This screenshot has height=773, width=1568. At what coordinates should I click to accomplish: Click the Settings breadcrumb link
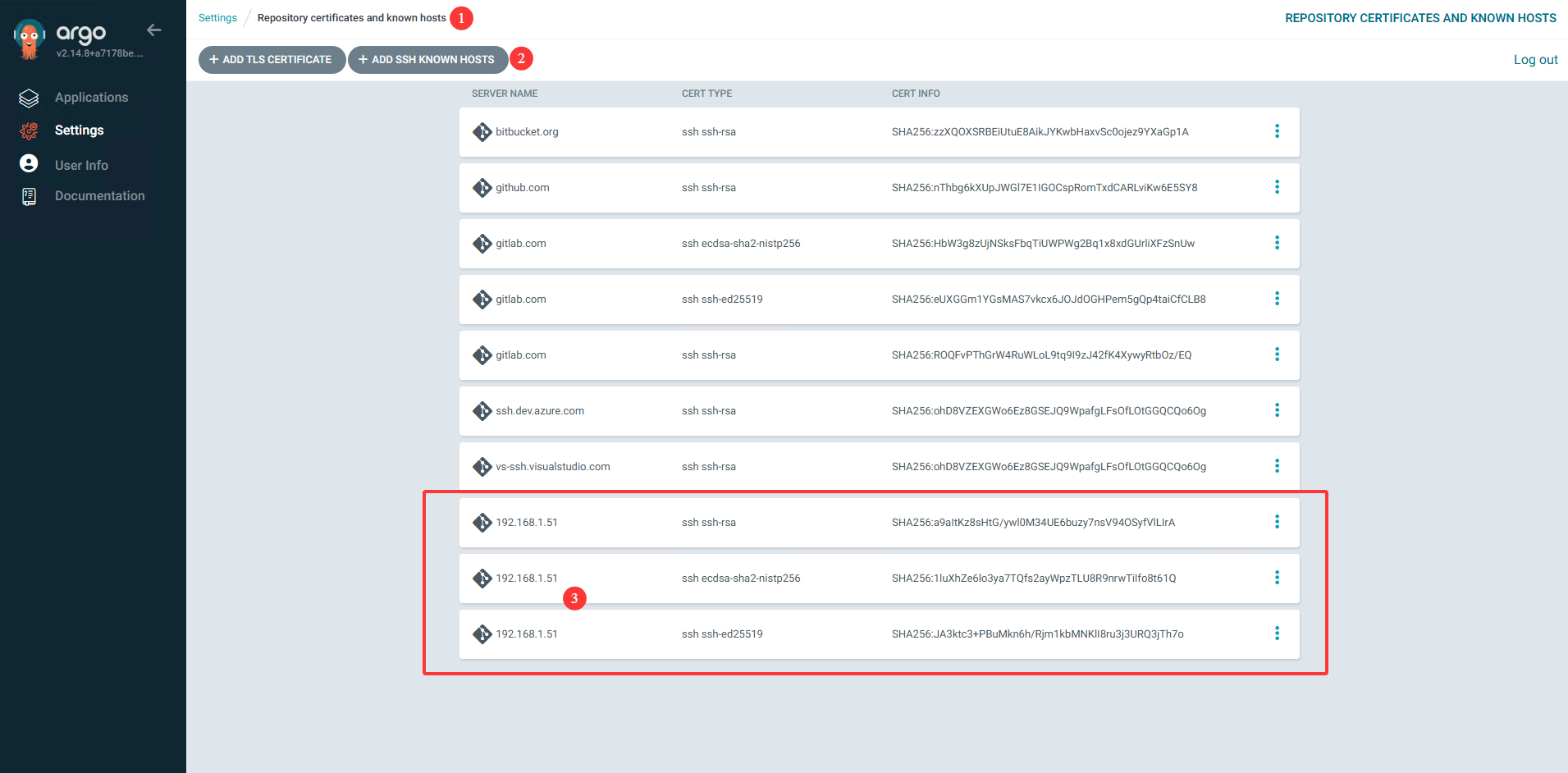pyautogui.click(x=217, y=18)
